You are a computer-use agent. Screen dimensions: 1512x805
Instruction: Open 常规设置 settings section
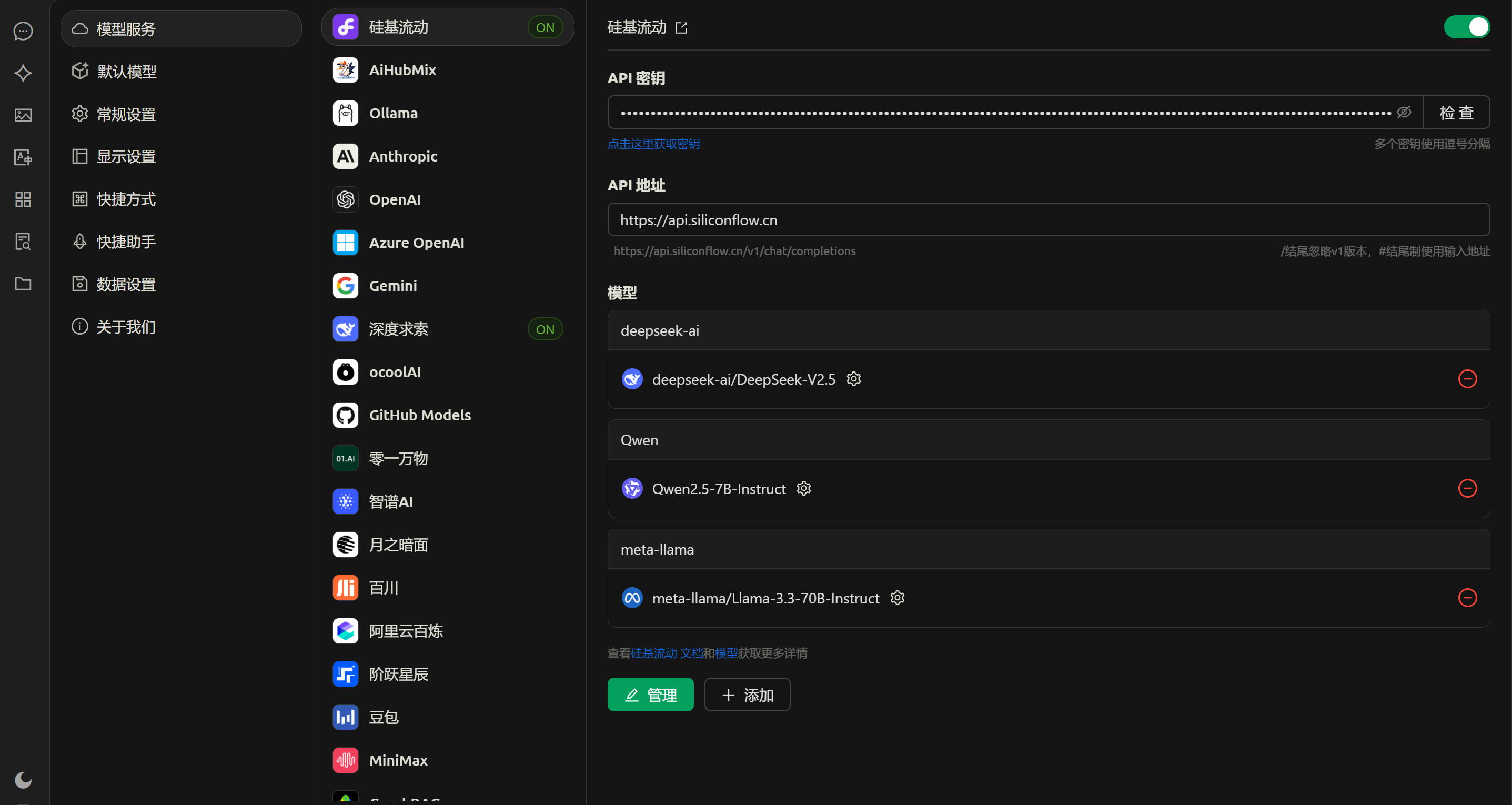(181, 114)
